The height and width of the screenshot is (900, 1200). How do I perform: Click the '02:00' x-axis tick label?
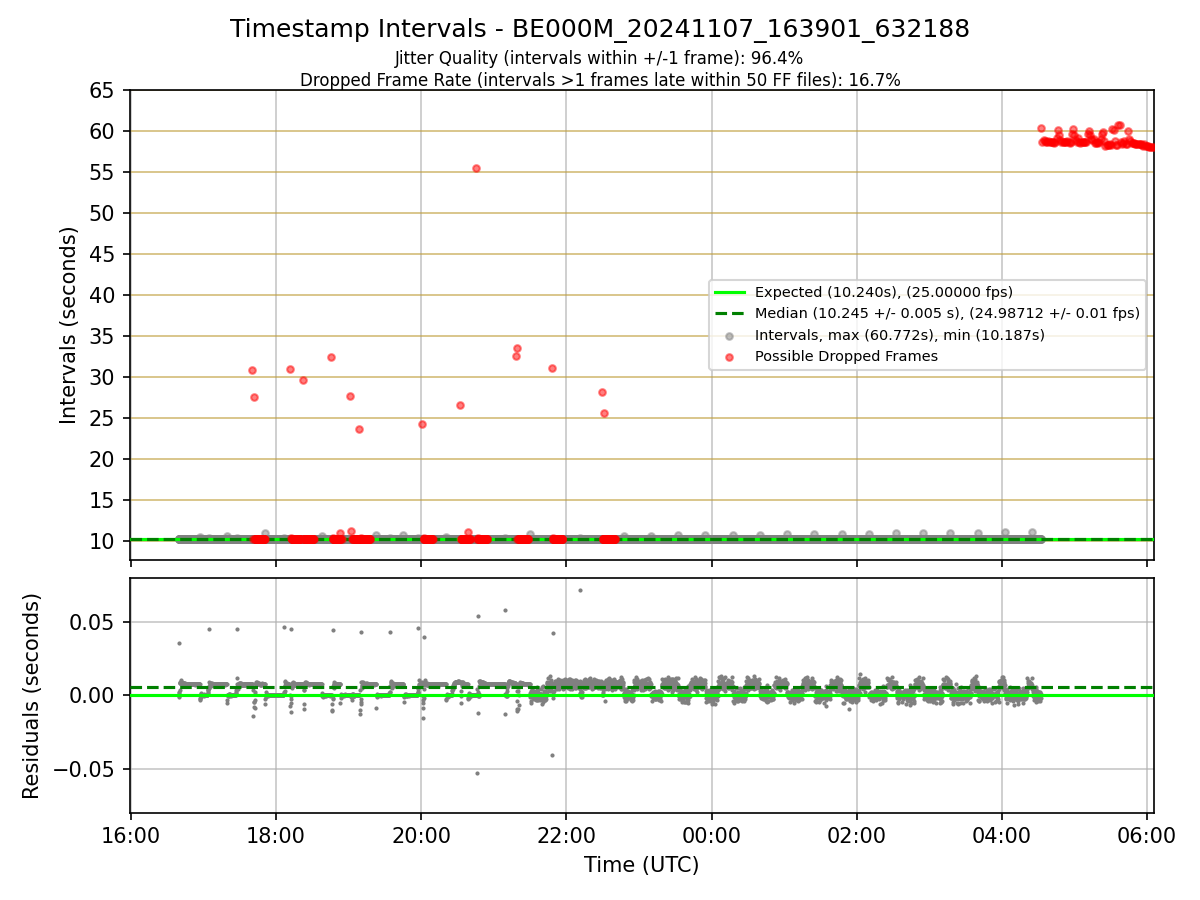point(857,834)
